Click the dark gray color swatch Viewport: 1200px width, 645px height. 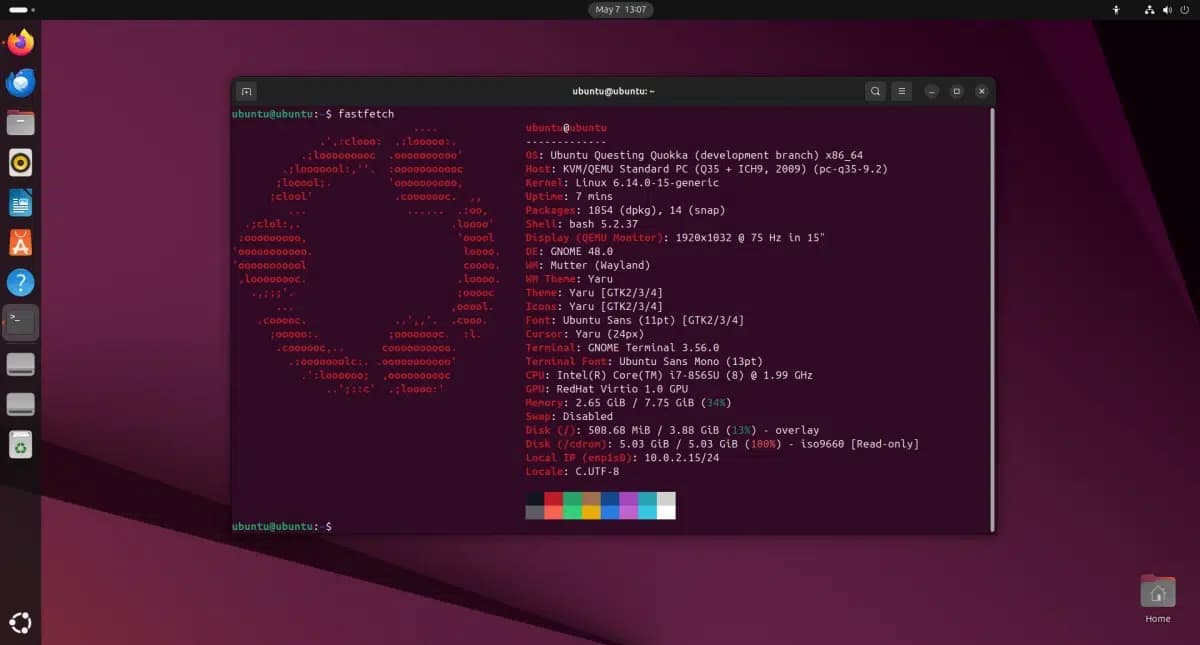(534, 512)
